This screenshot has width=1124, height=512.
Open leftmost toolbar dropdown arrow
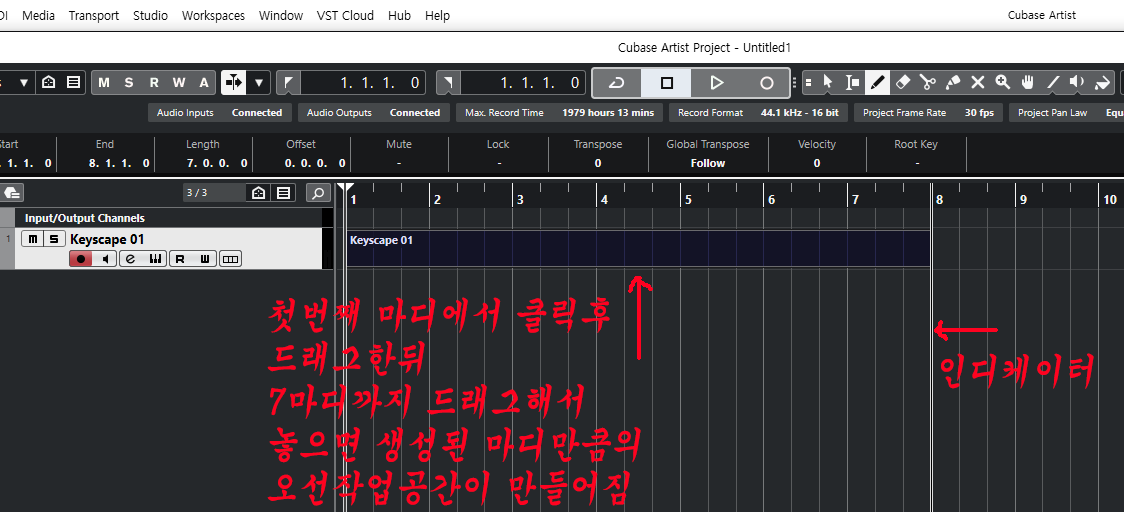coord(24,82)
